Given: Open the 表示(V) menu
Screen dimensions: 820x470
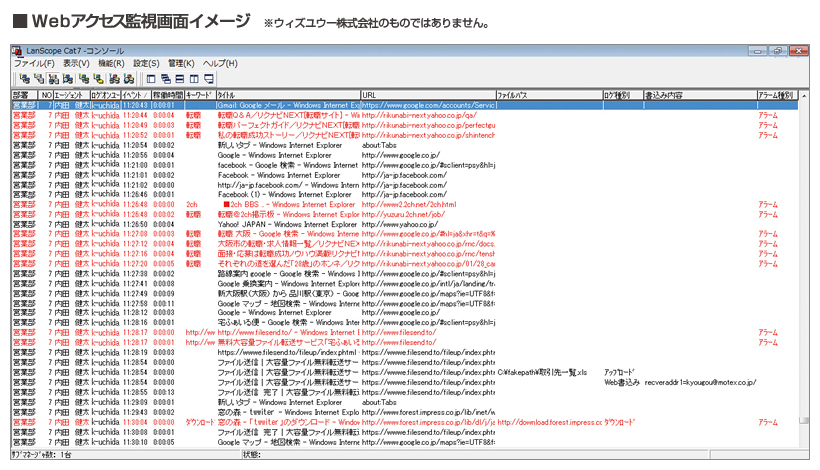Looking at the screenshot, I should pyautogui.click(x=76, y=63).
